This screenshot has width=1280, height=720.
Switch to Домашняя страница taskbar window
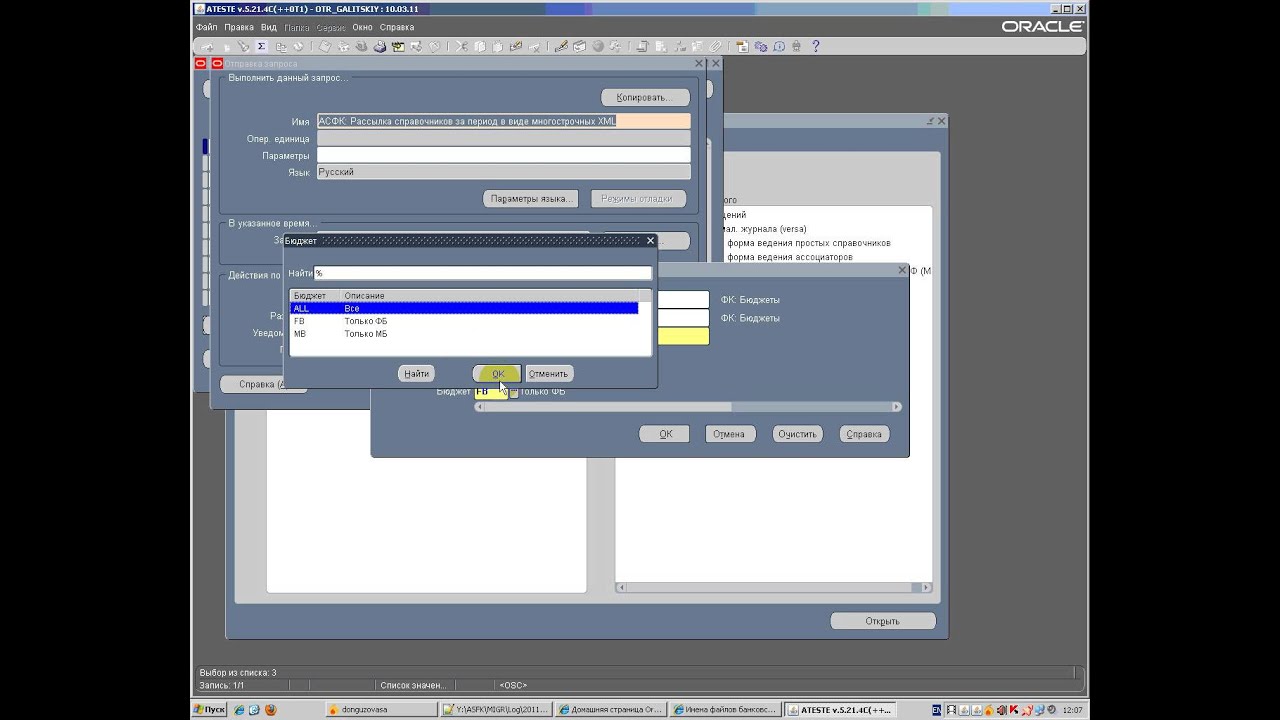610,709
